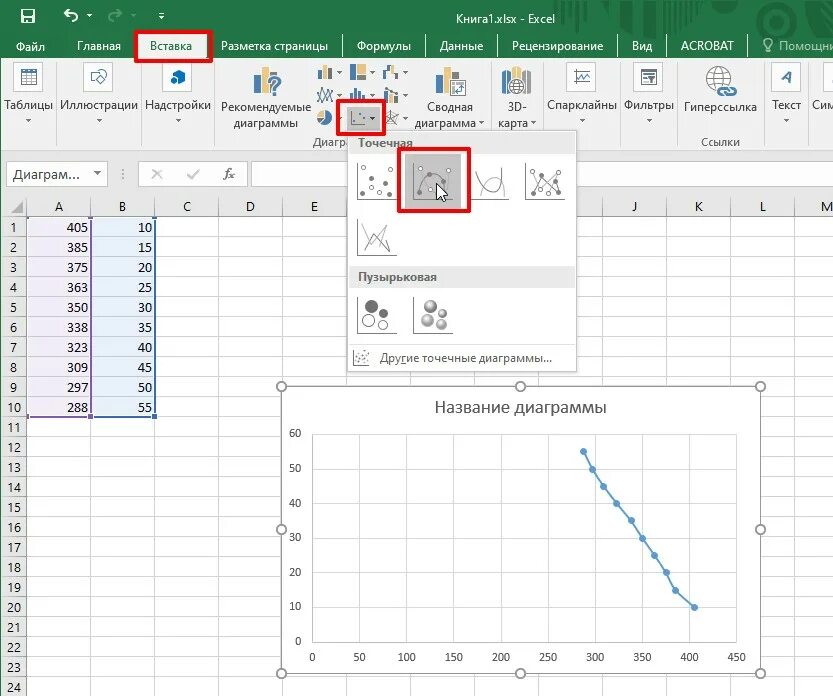The height and width of the screenshot is (696, 833).
Task: Click cell B8 with value 45
Action: click(123, 367)
